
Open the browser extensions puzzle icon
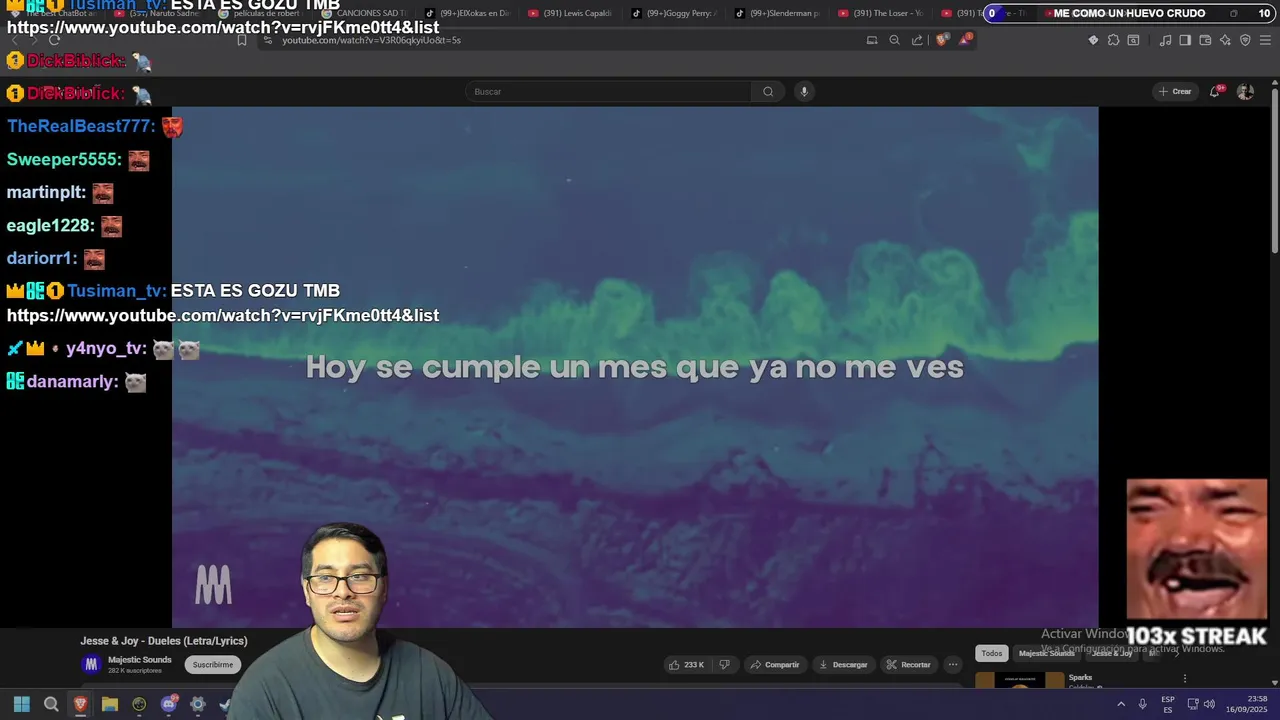[1113, 40]
